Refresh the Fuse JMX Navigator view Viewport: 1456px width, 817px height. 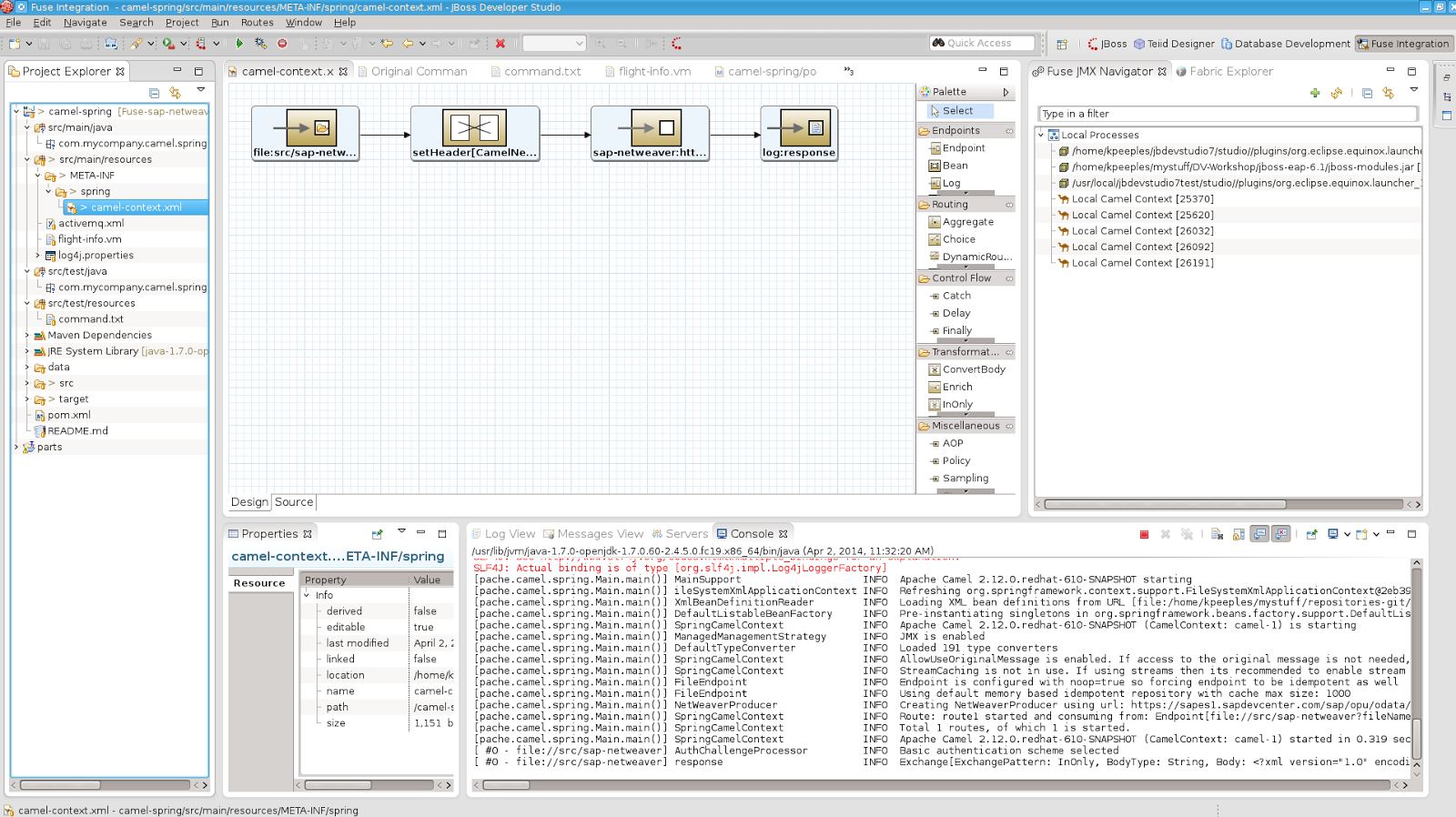1337,93
